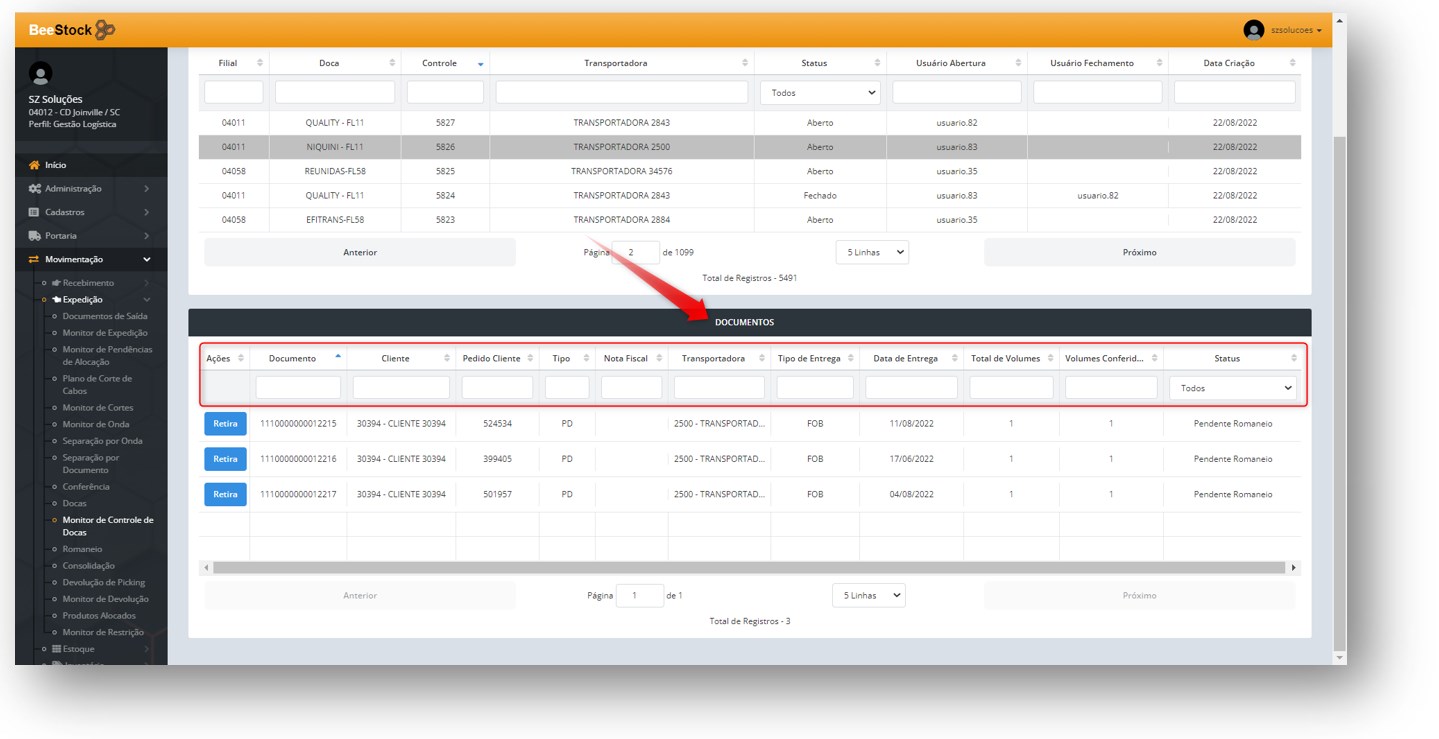The image size is (1439, 739).
Task: Click the Cadastros icon in sidebar
Action: (x=34, y=212)
